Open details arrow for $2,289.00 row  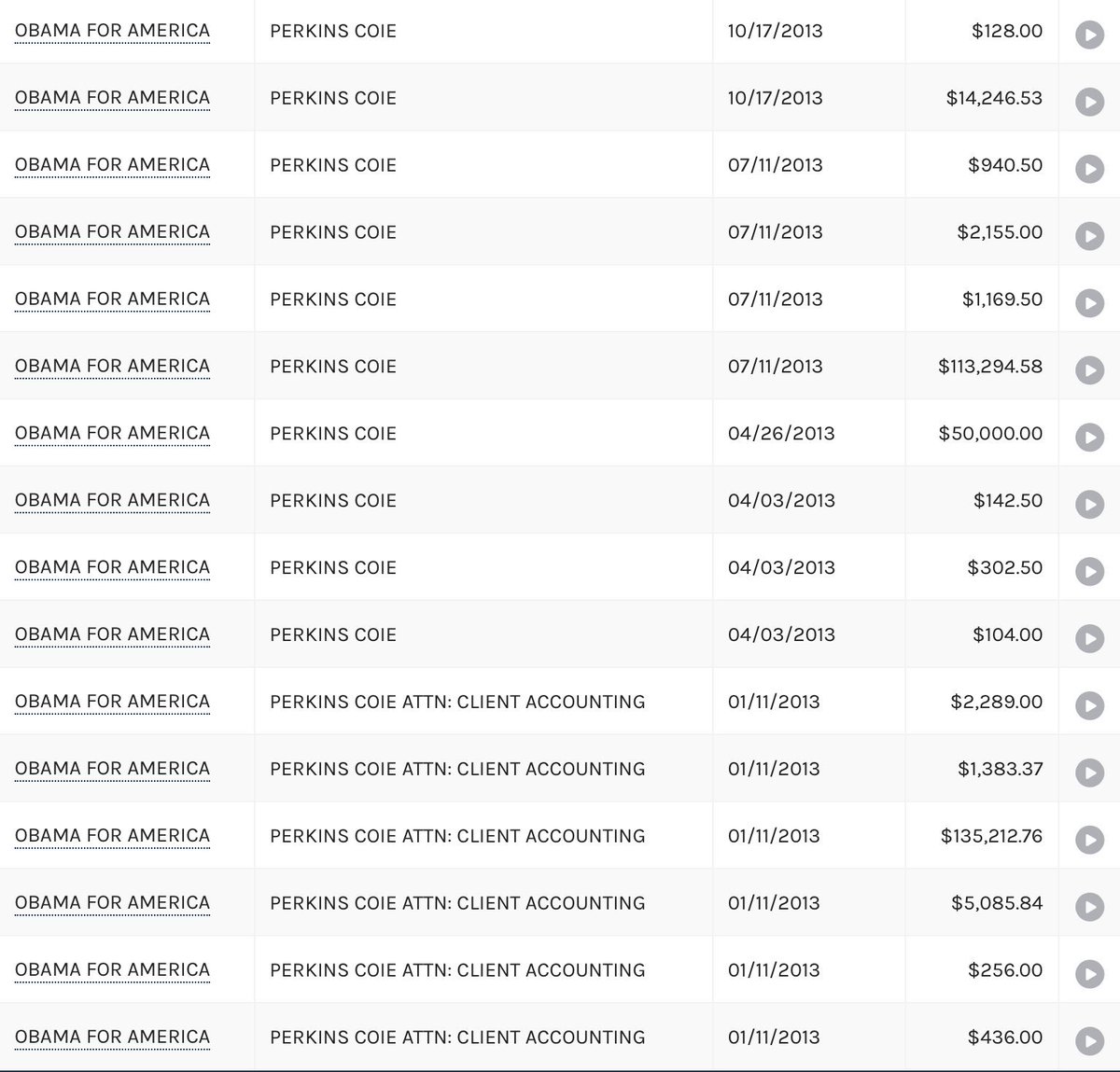click(x=1089, y=706)
